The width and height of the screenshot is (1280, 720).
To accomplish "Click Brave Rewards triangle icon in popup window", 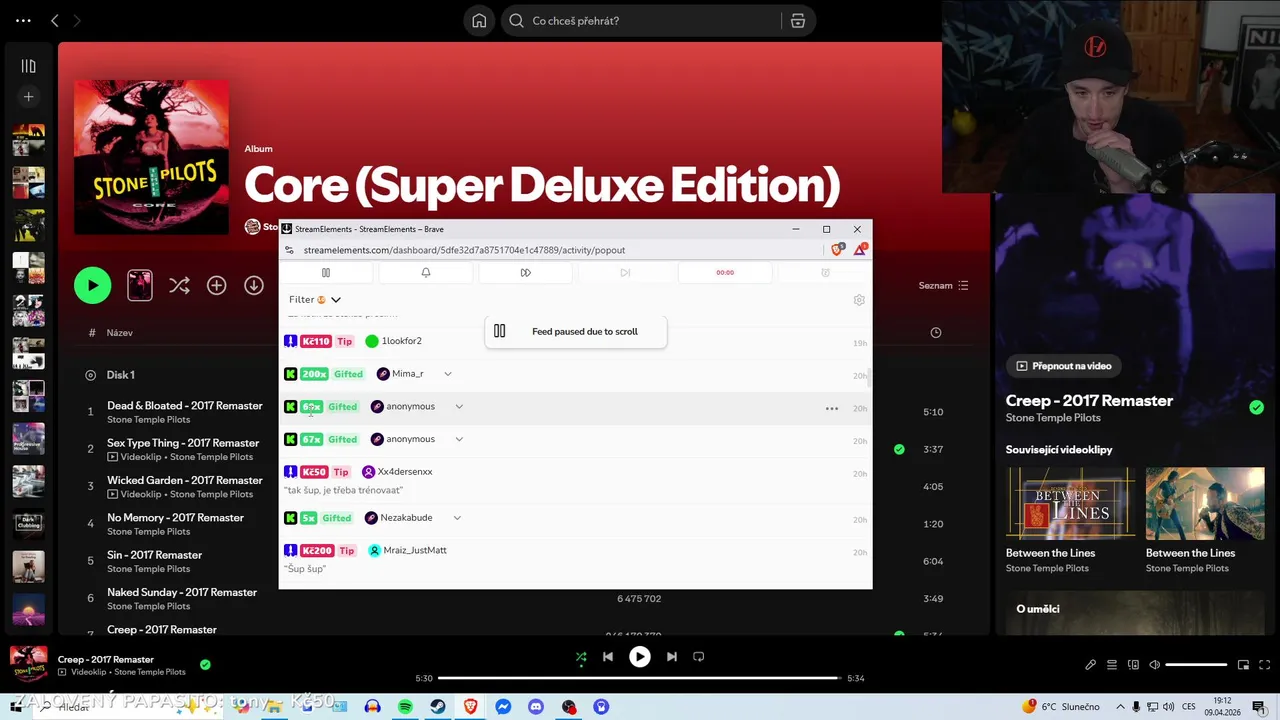I will (x=859, y=250).
